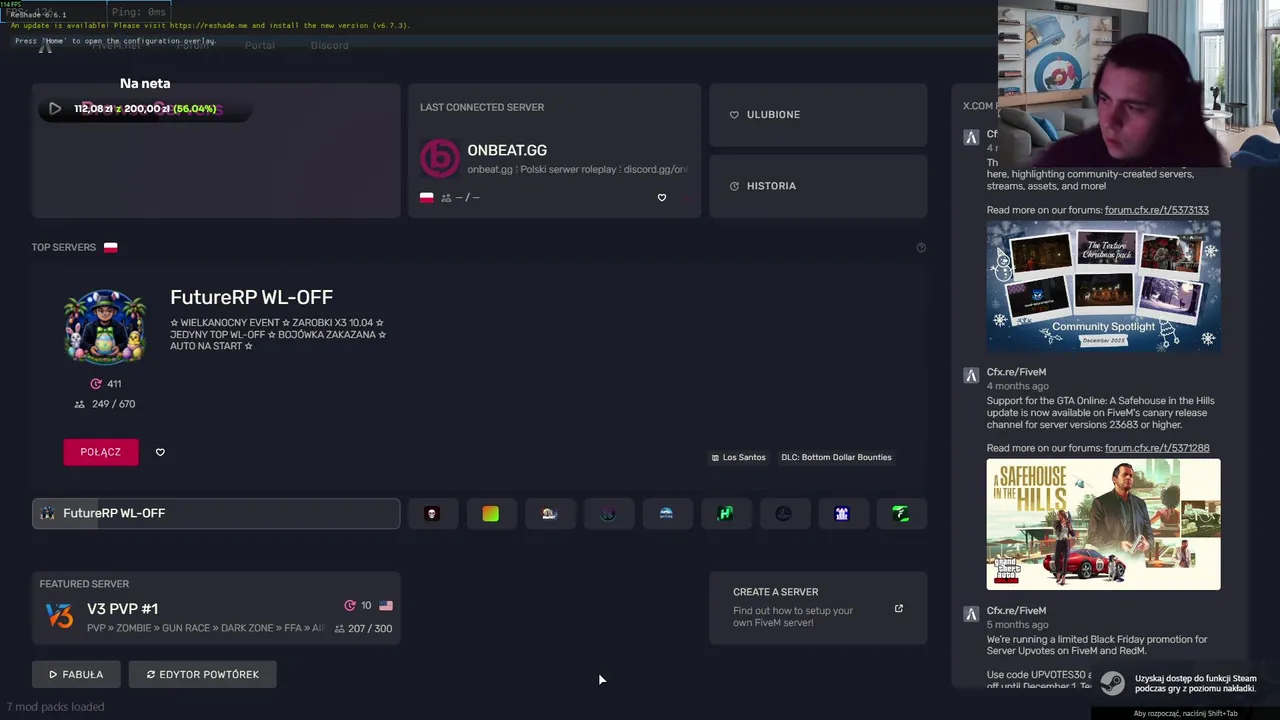
Task: Open the green H server icon
Action: tap(725, 513)
